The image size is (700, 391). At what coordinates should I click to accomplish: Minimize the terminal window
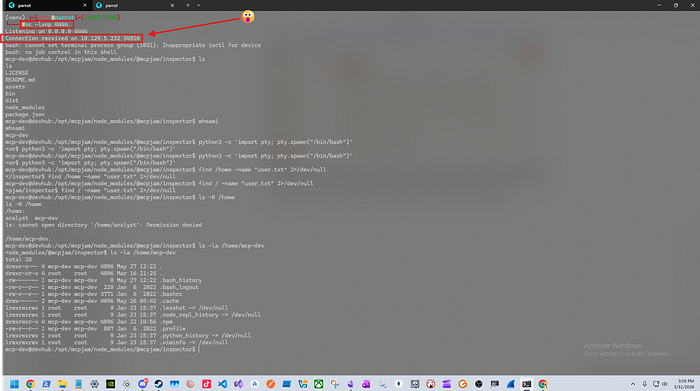[659, 5]
